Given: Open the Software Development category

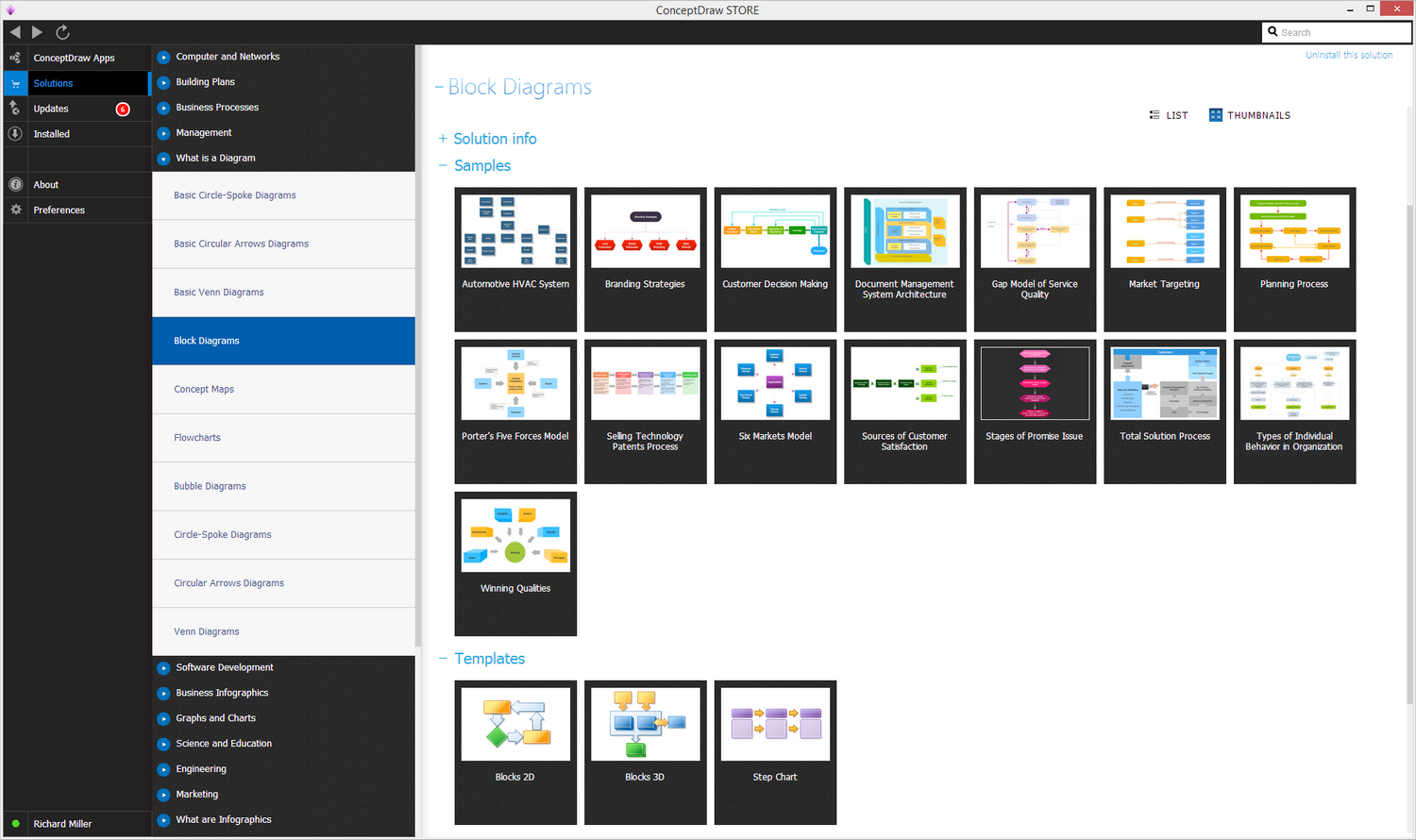Looking at the screenshot, I should (x=227, y=667).
